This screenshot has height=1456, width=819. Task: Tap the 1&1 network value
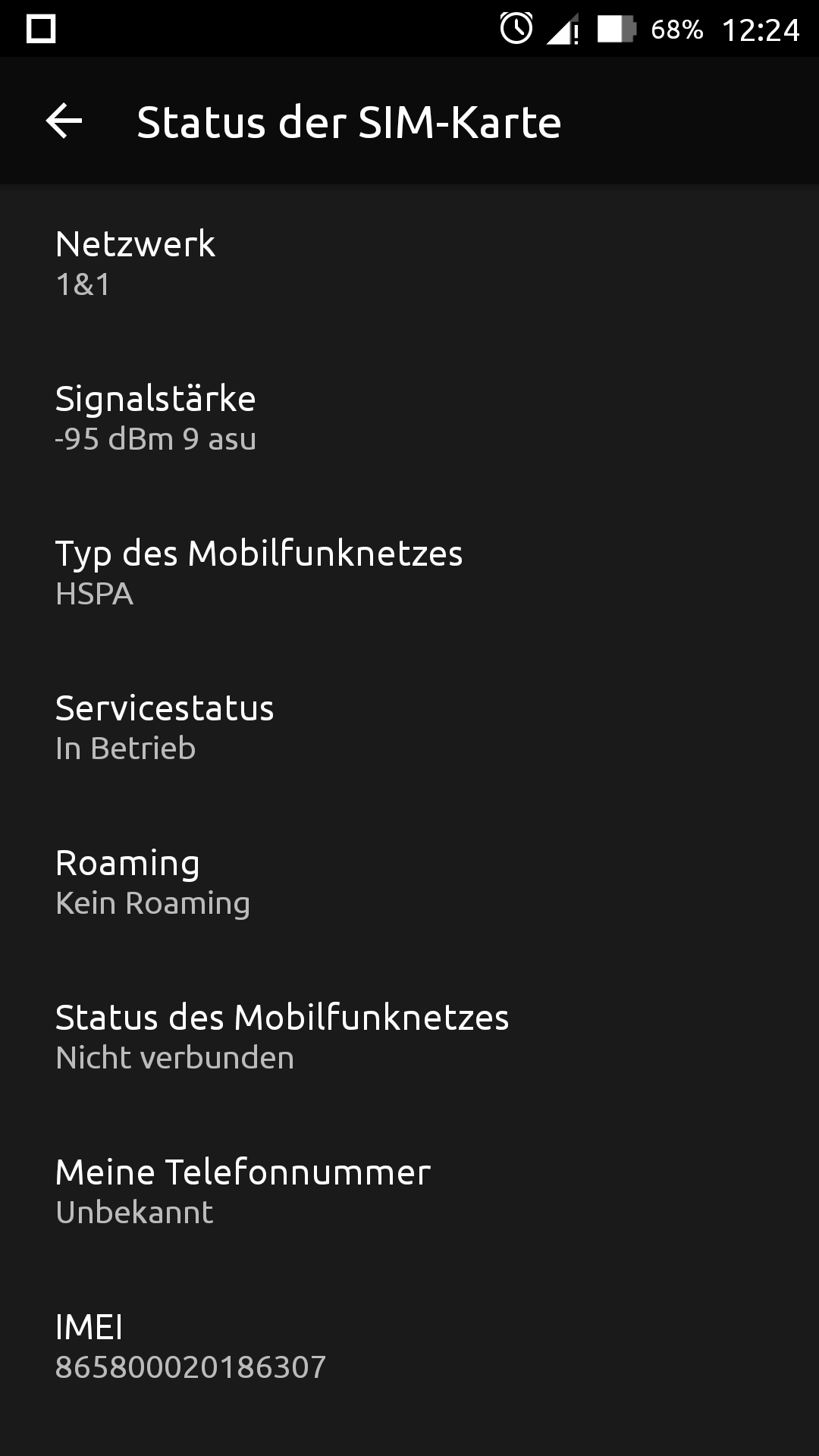tap(83, 284)
